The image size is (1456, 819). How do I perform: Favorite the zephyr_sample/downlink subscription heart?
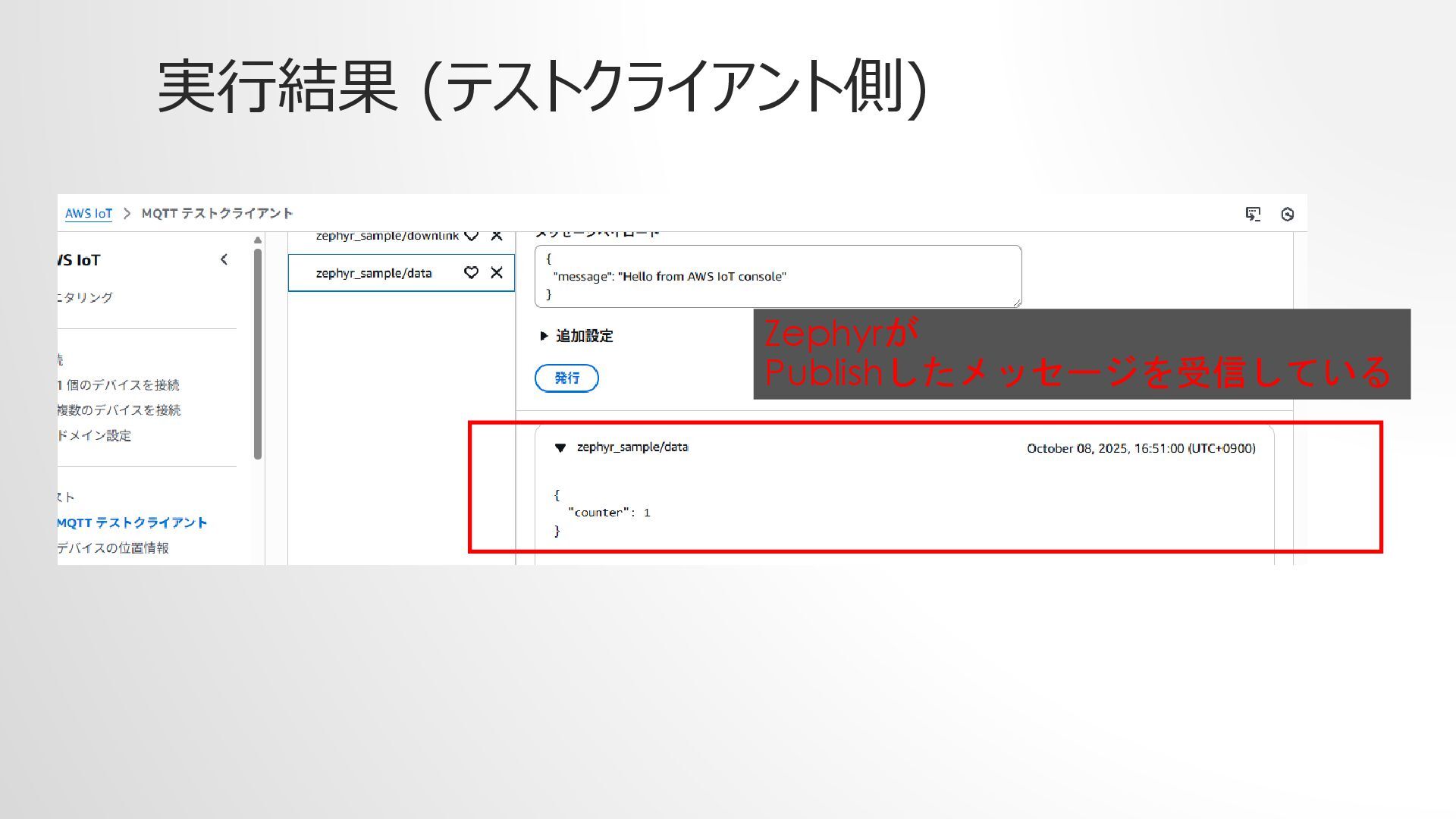471,236
